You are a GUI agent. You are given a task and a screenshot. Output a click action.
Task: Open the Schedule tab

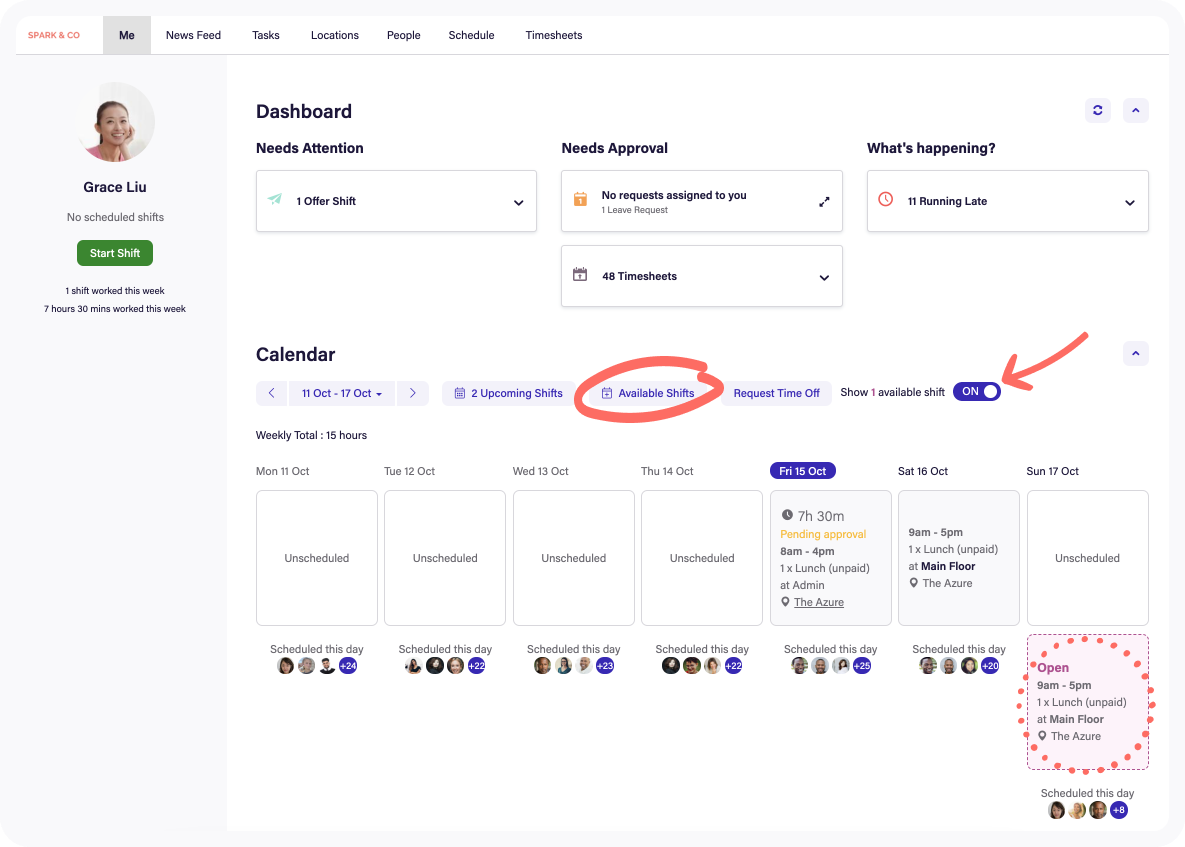tap(472, 35)
